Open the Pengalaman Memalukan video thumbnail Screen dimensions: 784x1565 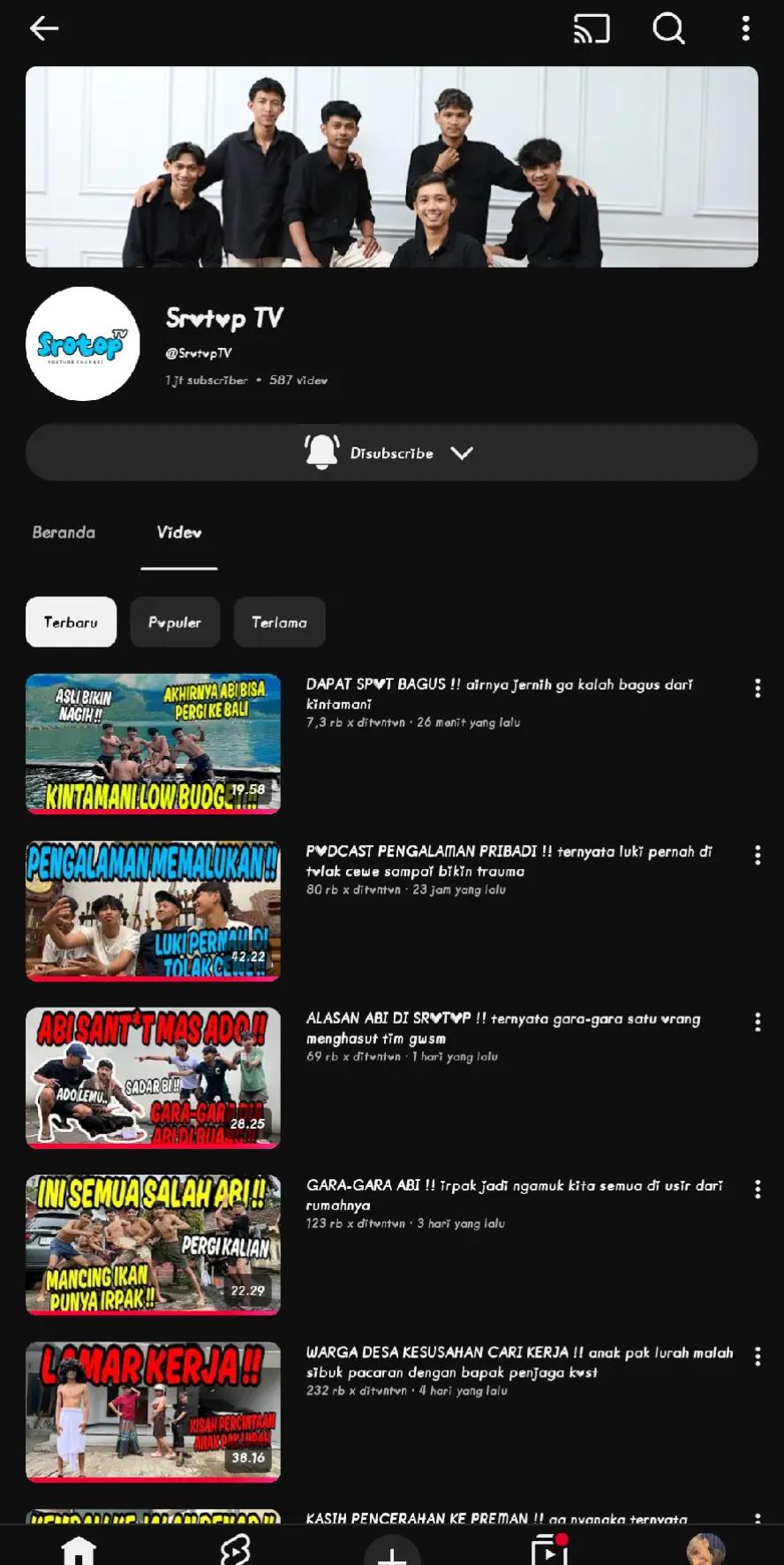[x=154, y=911]
